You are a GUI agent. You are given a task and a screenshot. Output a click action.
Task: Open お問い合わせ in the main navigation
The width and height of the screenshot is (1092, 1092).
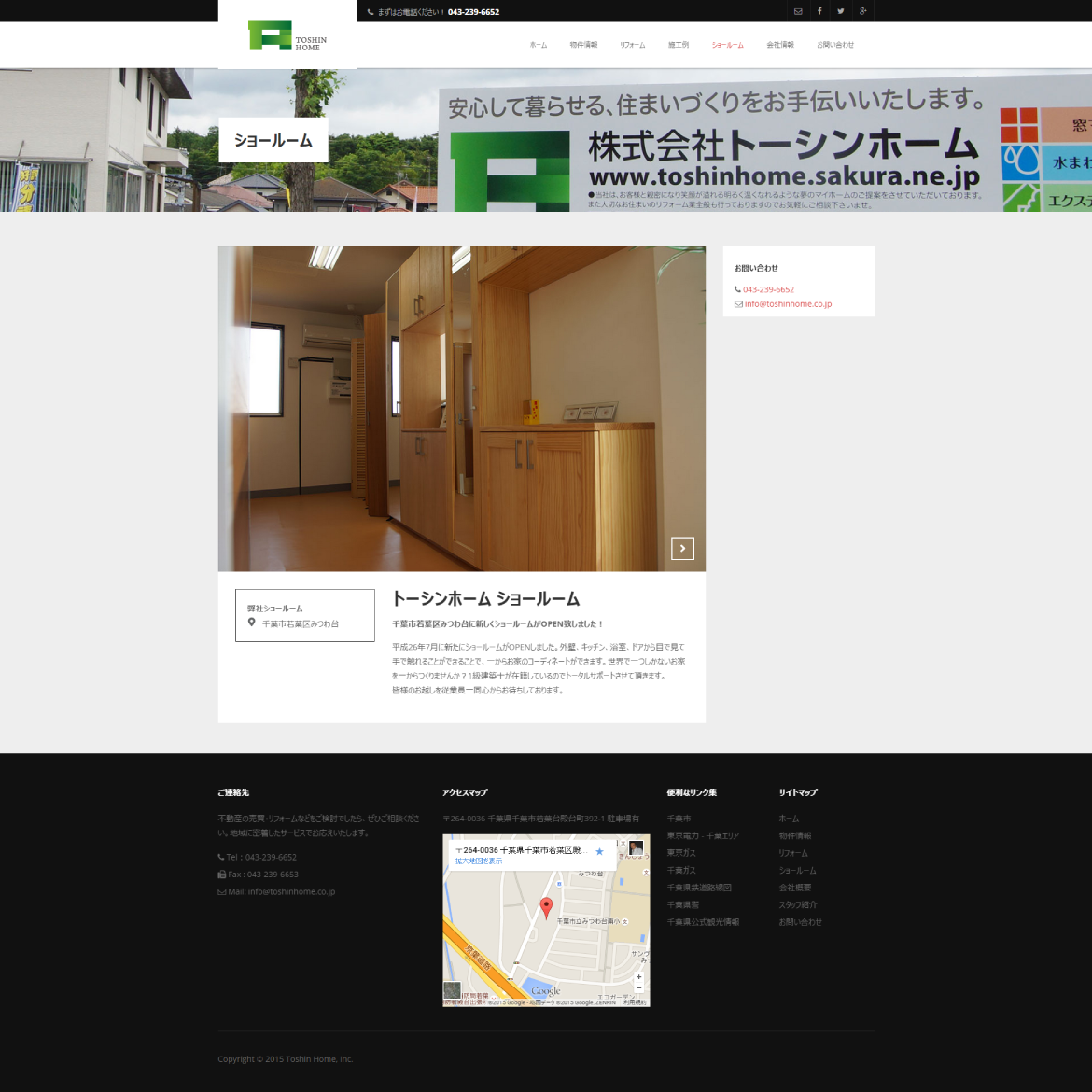pyautogui.click(x=835, y=46)
